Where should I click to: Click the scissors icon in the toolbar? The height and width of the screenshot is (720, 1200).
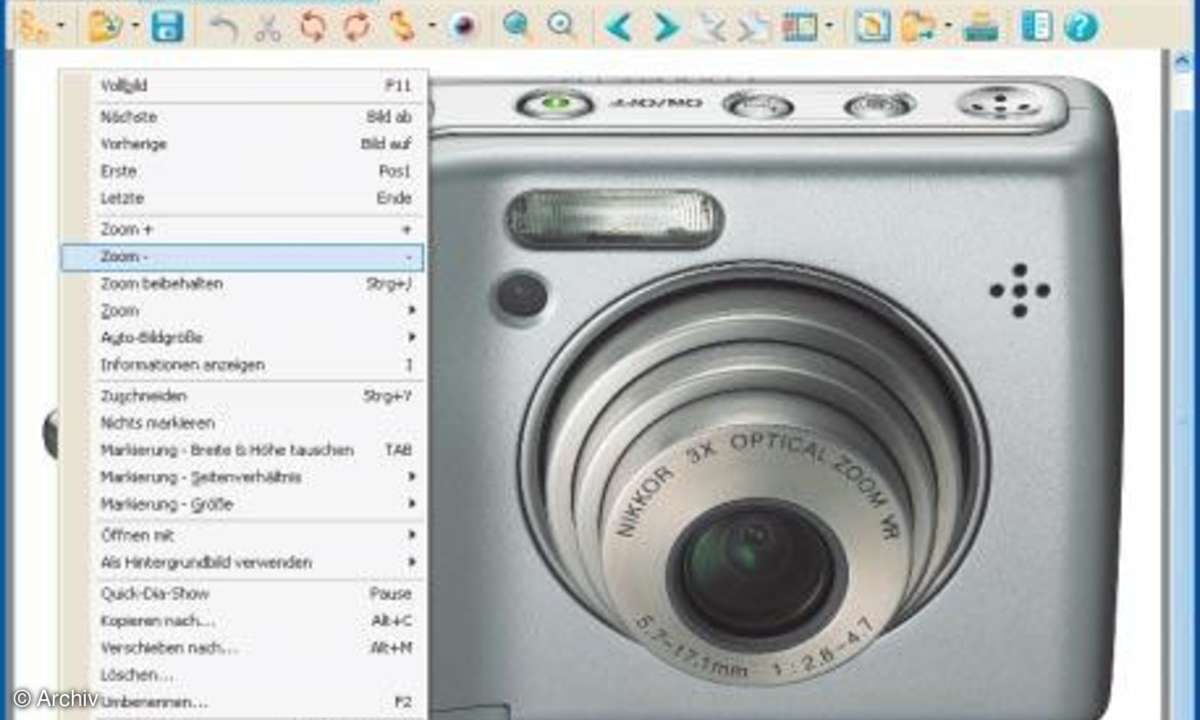click(267, 26)
